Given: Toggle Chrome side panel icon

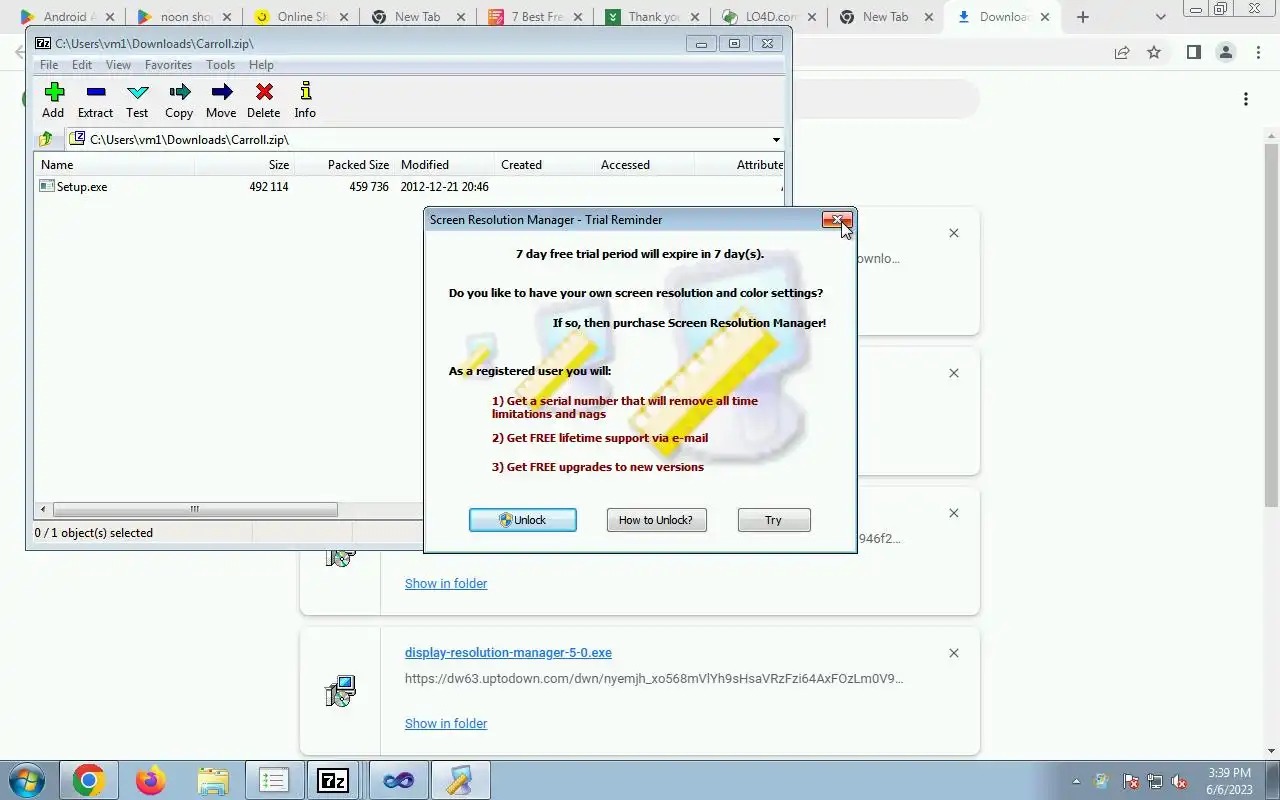Looking at the screenshot, I should (1193, 53).
